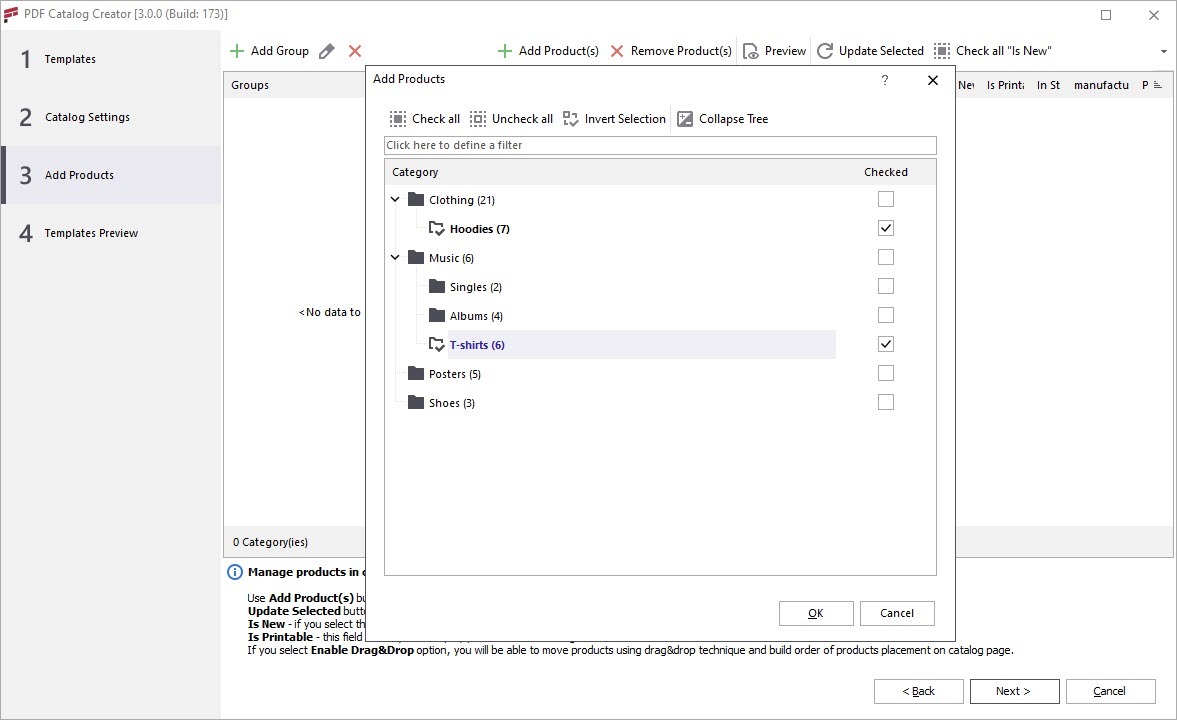Click the Invert Selection icon
Screen dimensions: 1177x720
point(571,119)
